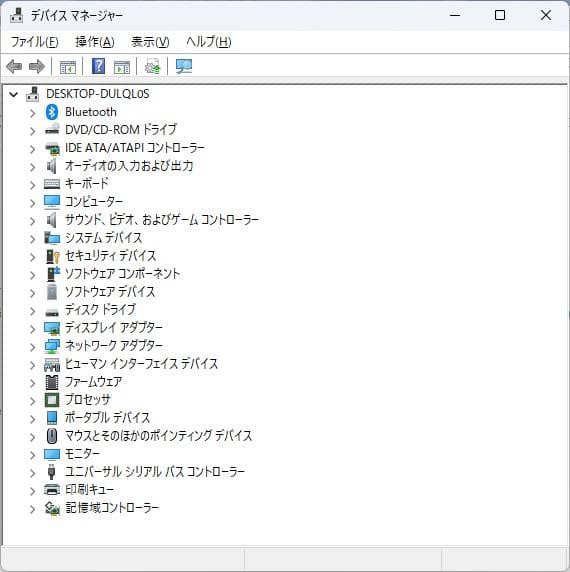The image size is (570, 572).
Task: Click the ソフトウェア デバイス icon
Action: coord(52,292)
